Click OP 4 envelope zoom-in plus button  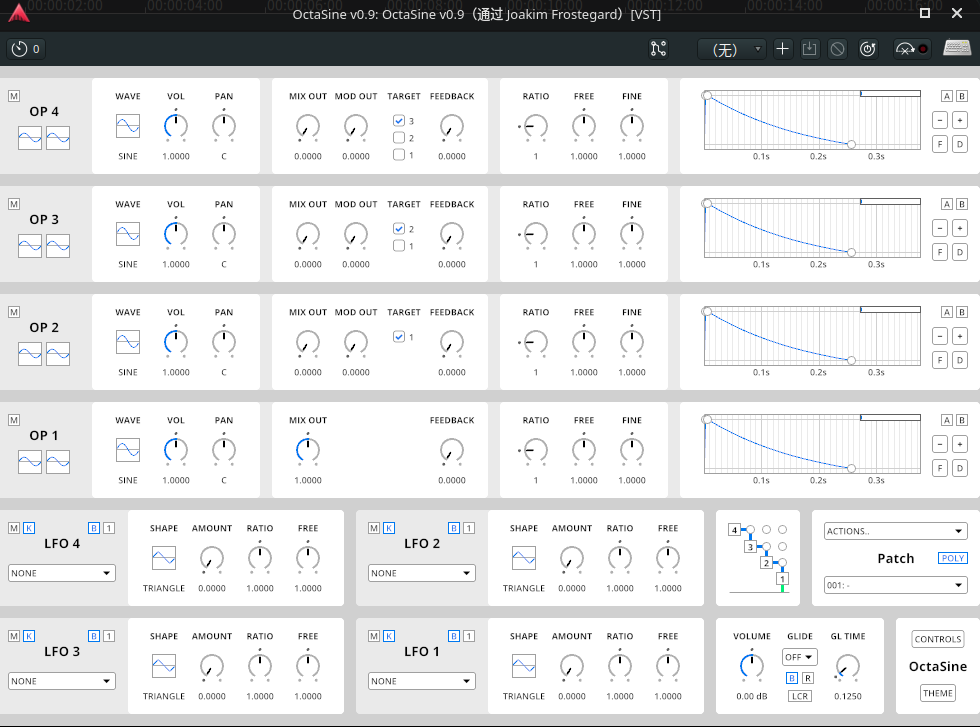[x=960, y=120]
